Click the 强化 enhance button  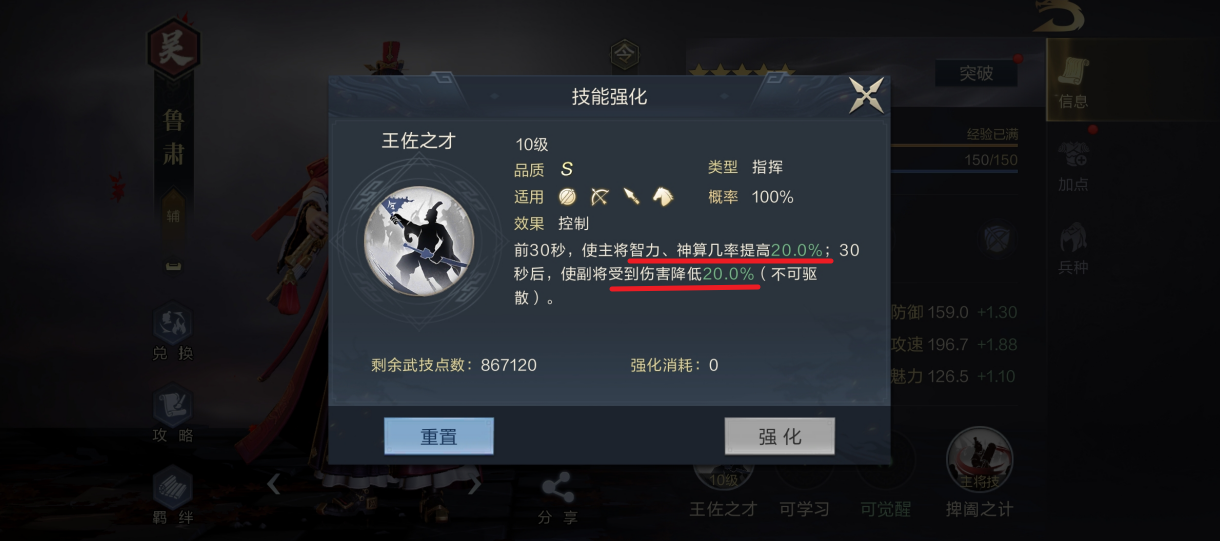780,436
